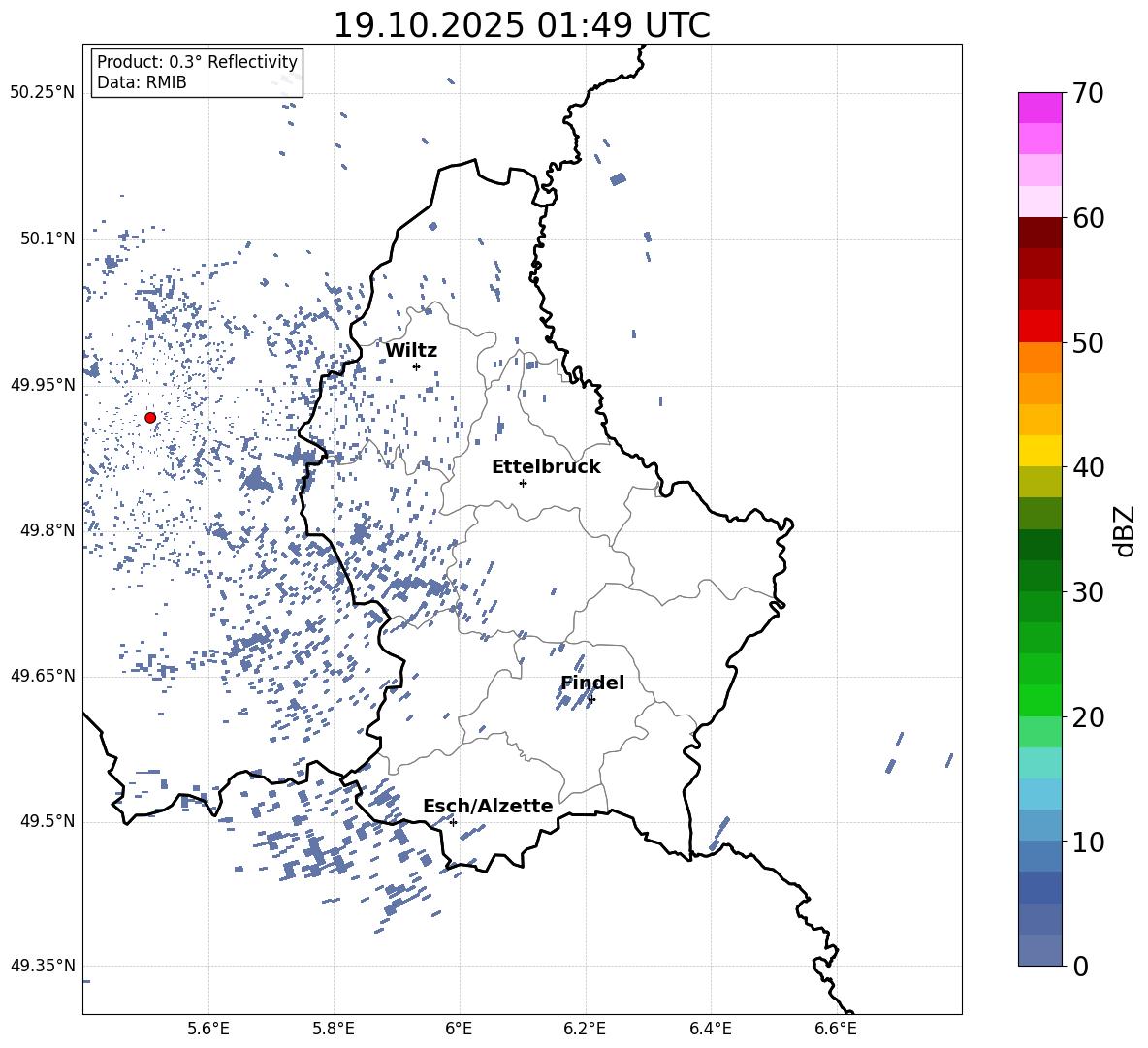Click the 40 colorbar tick label
The width and height of the screenshot is (1148, 1048).
[x=1088, y=467]
